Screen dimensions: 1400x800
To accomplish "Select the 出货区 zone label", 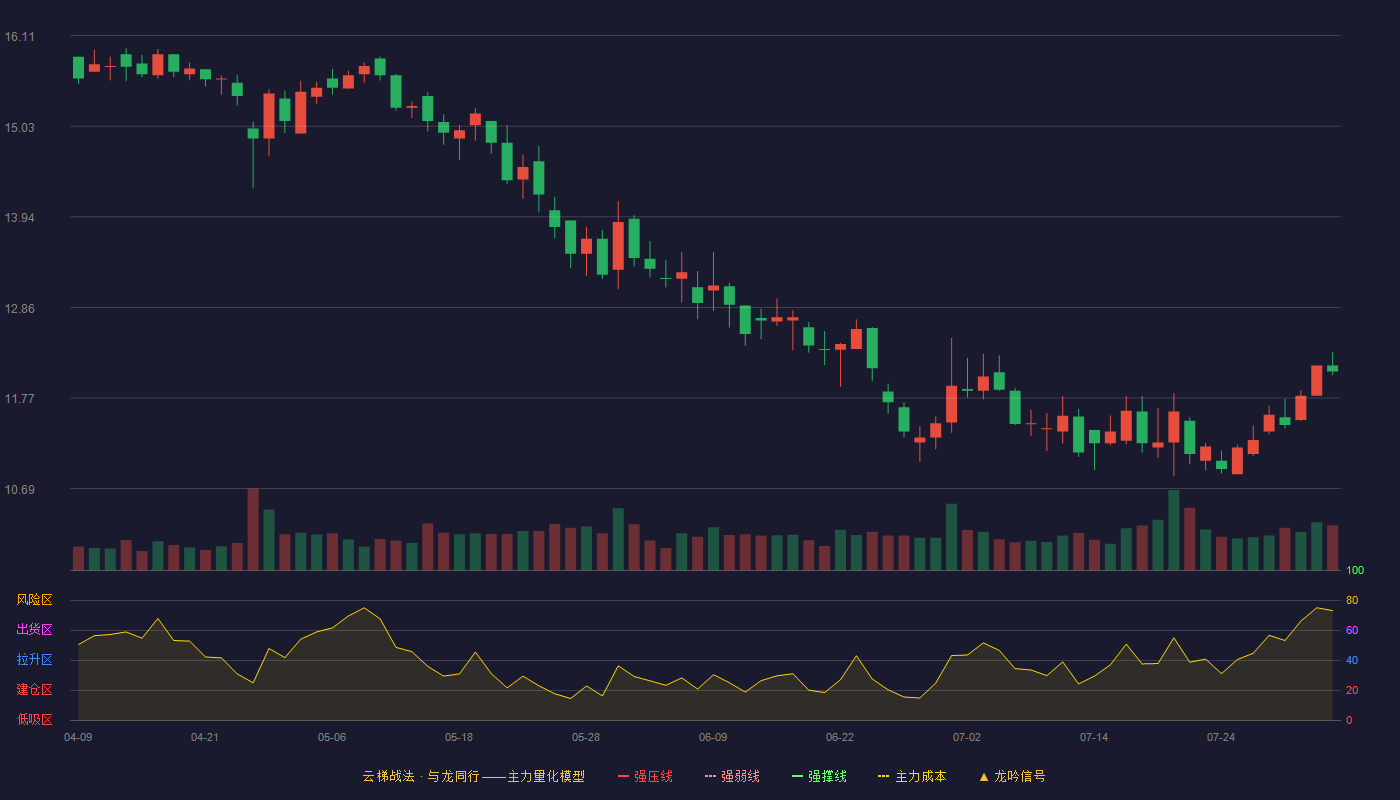I will [34, 630].
